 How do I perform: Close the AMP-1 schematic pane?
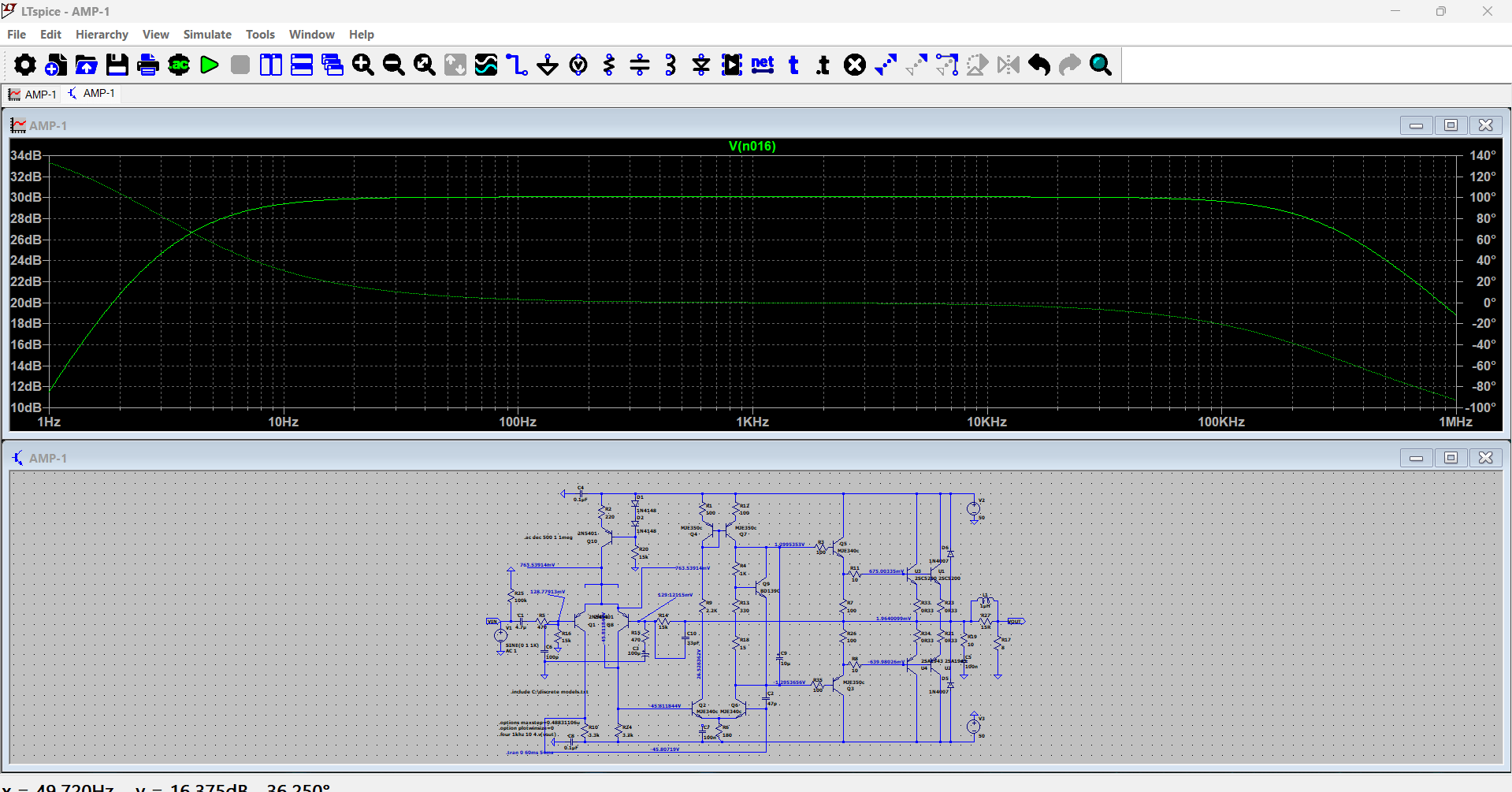coord(1485,458)
